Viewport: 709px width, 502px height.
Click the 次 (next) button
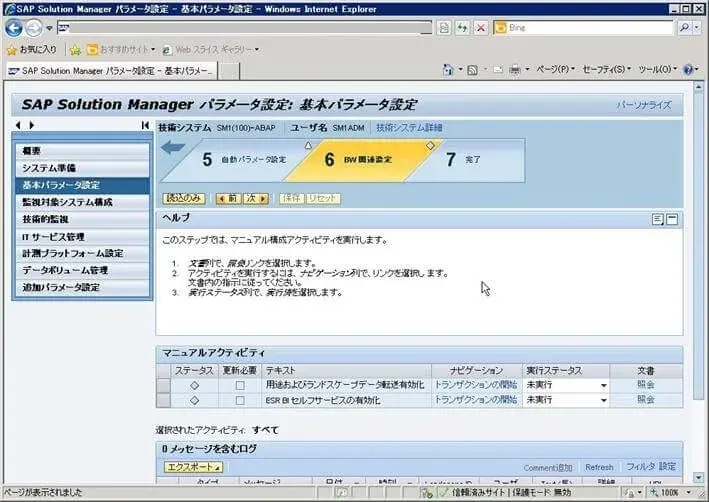(x=256, y=199)
